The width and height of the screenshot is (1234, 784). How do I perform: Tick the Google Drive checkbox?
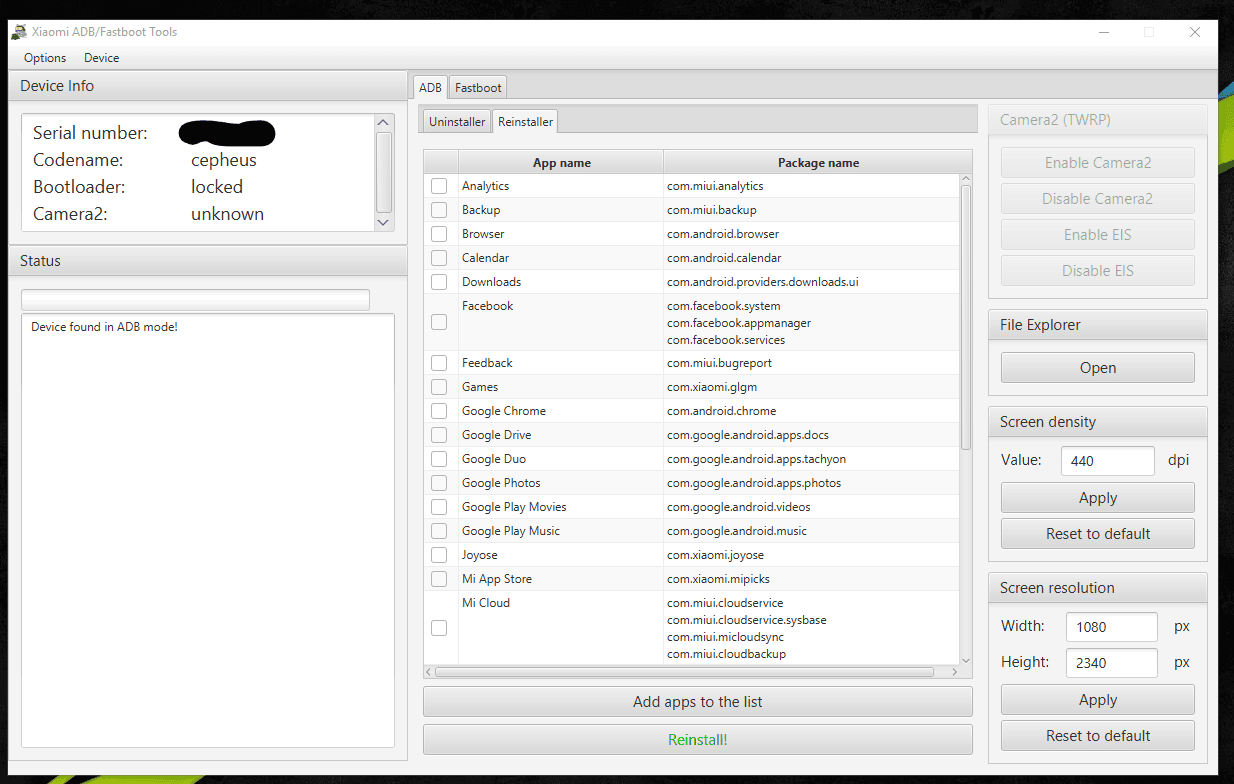(x=439, y=435)
